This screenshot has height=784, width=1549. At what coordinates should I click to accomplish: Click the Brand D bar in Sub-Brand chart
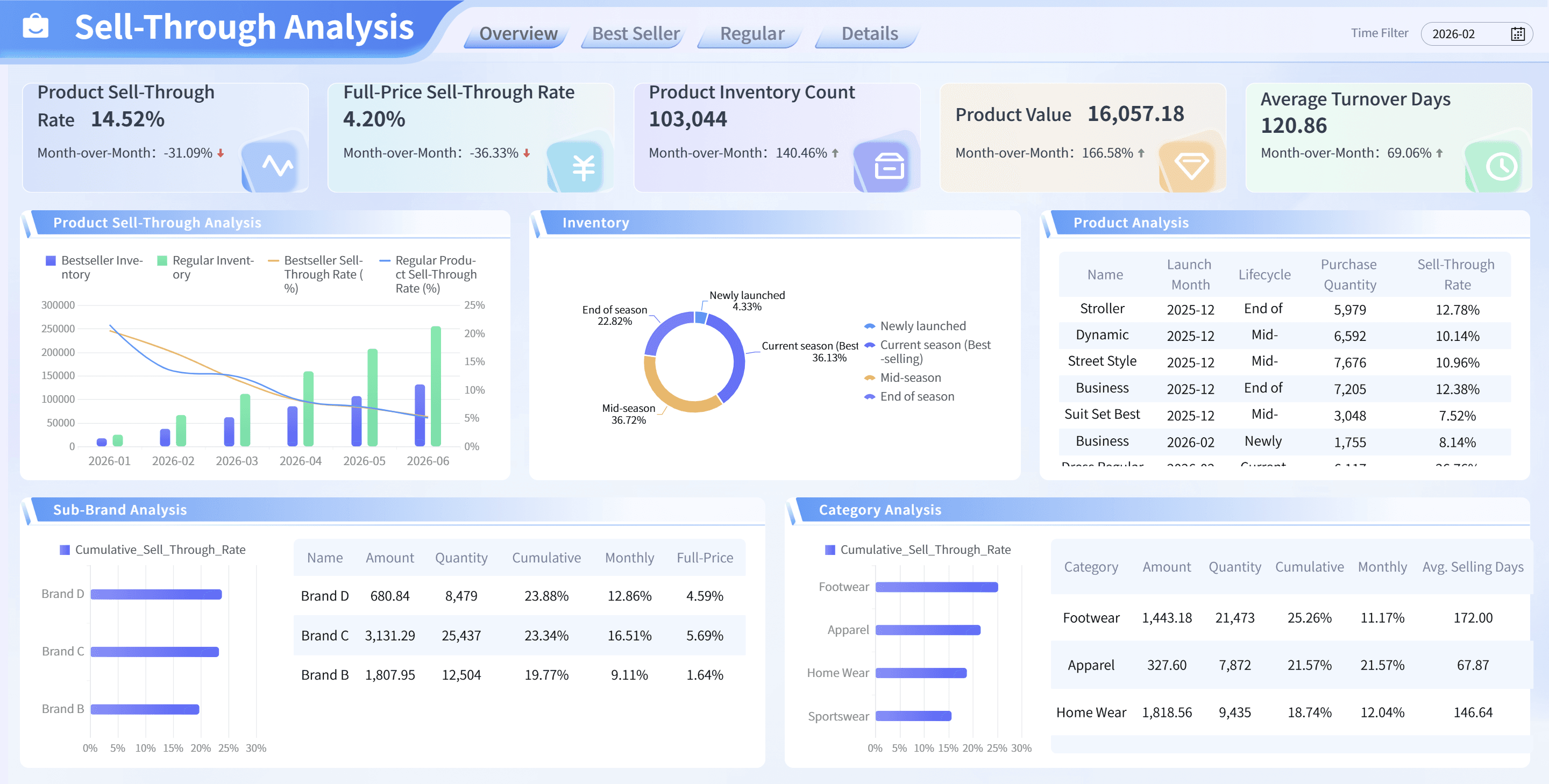[x=157, y=595]
